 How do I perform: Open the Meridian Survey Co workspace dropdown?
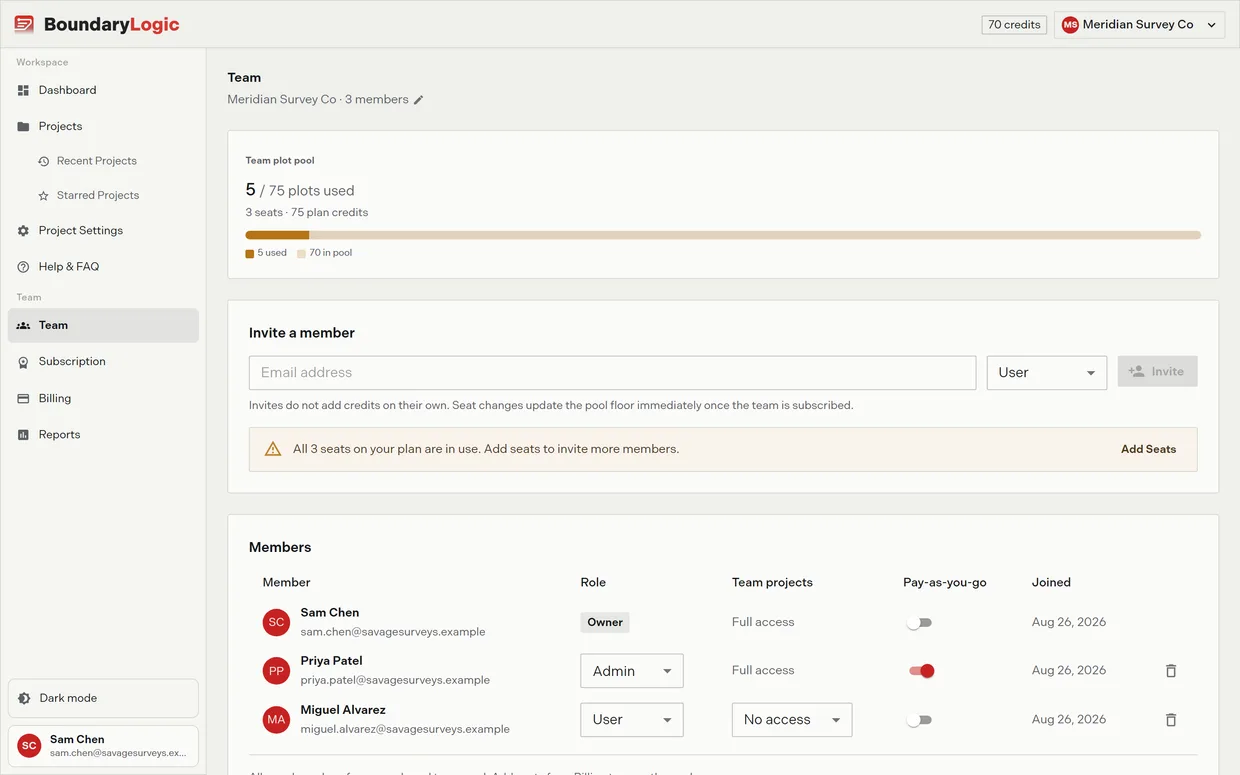pyautogui.click(x=1139, y=25)
